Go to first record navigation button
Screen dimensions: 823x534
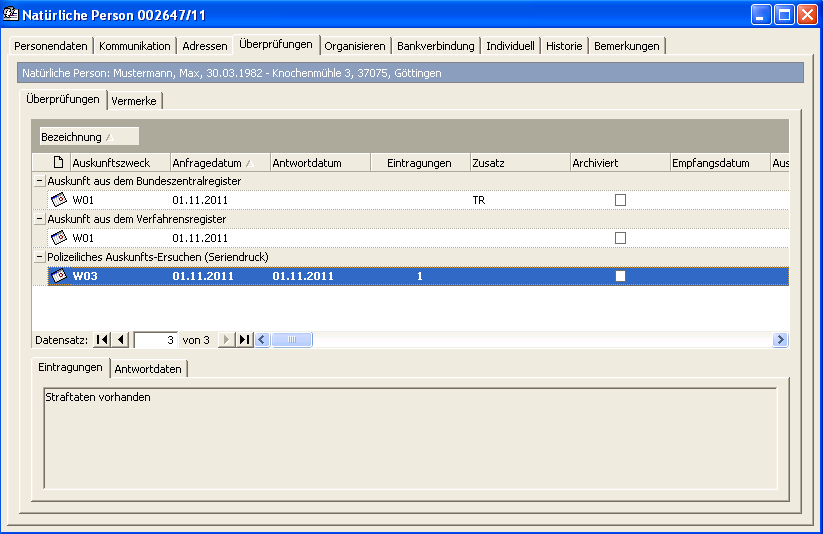[x=102, y=340]
